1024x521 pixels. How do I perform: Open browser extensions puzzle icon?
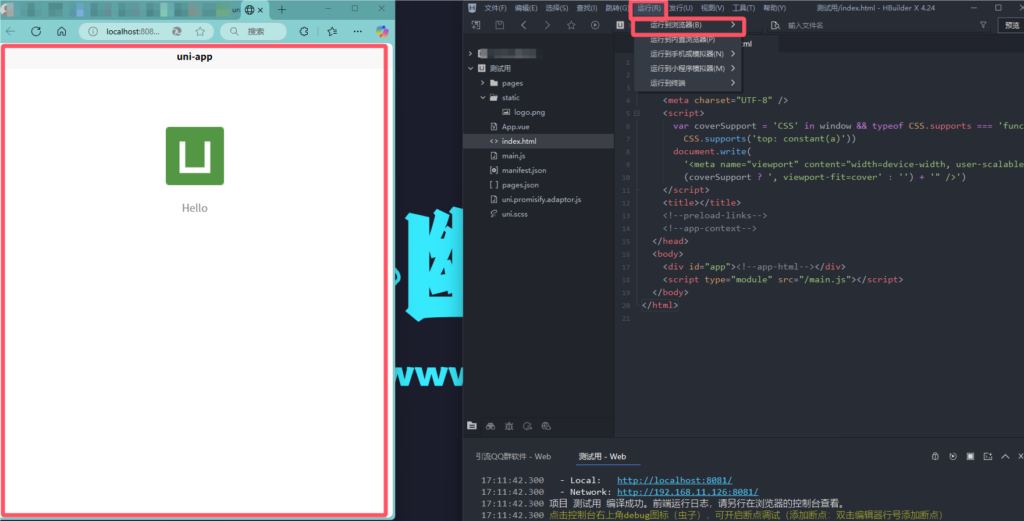point(304,31)
